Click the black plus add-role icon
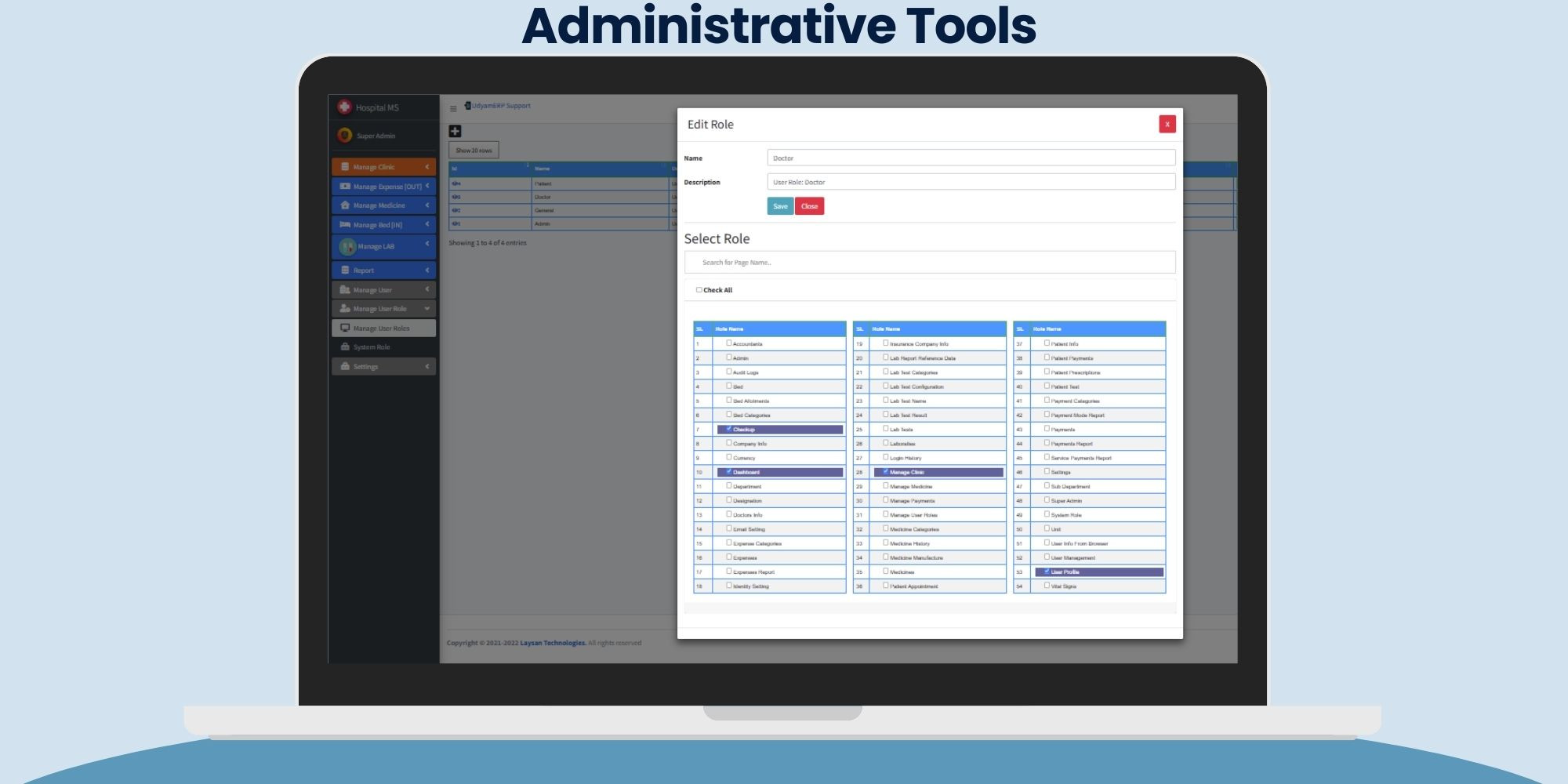 pyautogui.click(x=455, y=131)
